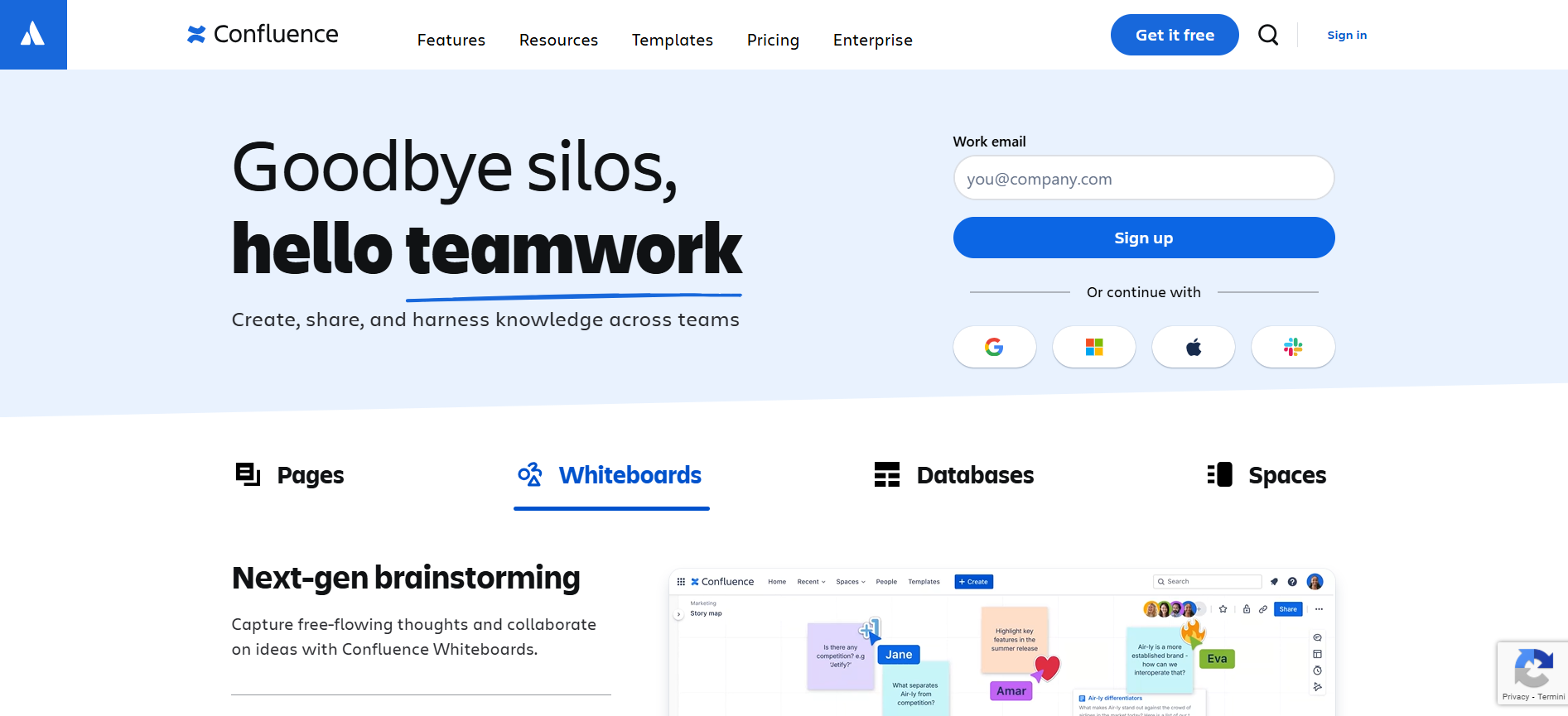Viewport: 1568px width, 716px height.
Task: Open the three-dot more menu in the preview
Action: pyautogui.click(x=1319, y=609)
